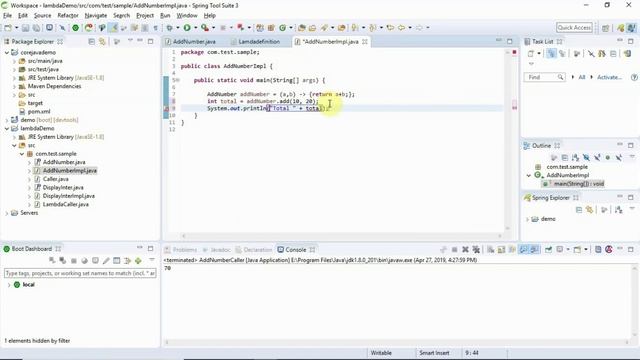Toggle Show Console on standard error change

pyautogui.click(x=534, y=249)
